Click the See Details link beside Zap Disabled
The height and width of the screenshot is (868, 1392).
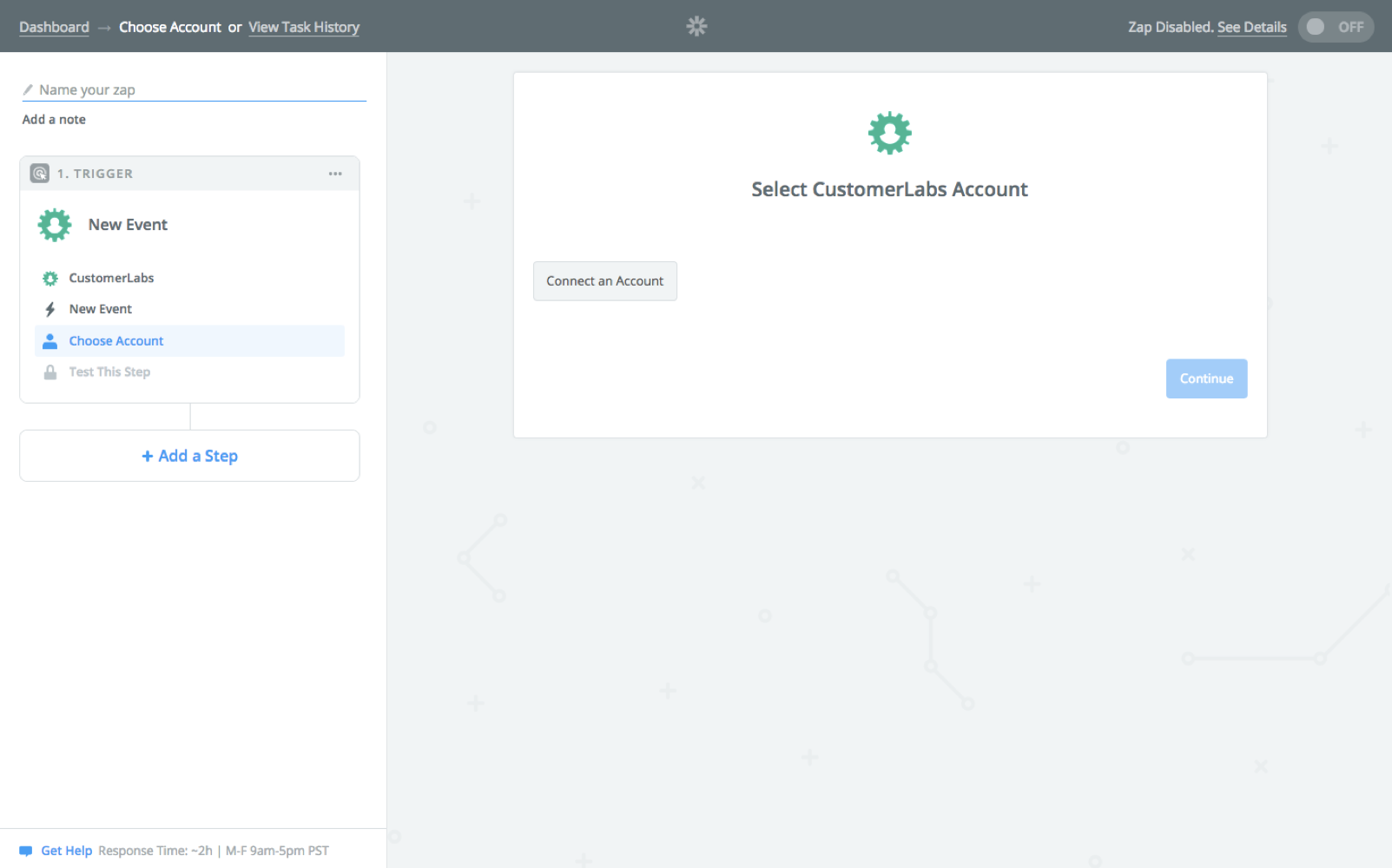click(1251, 27)
